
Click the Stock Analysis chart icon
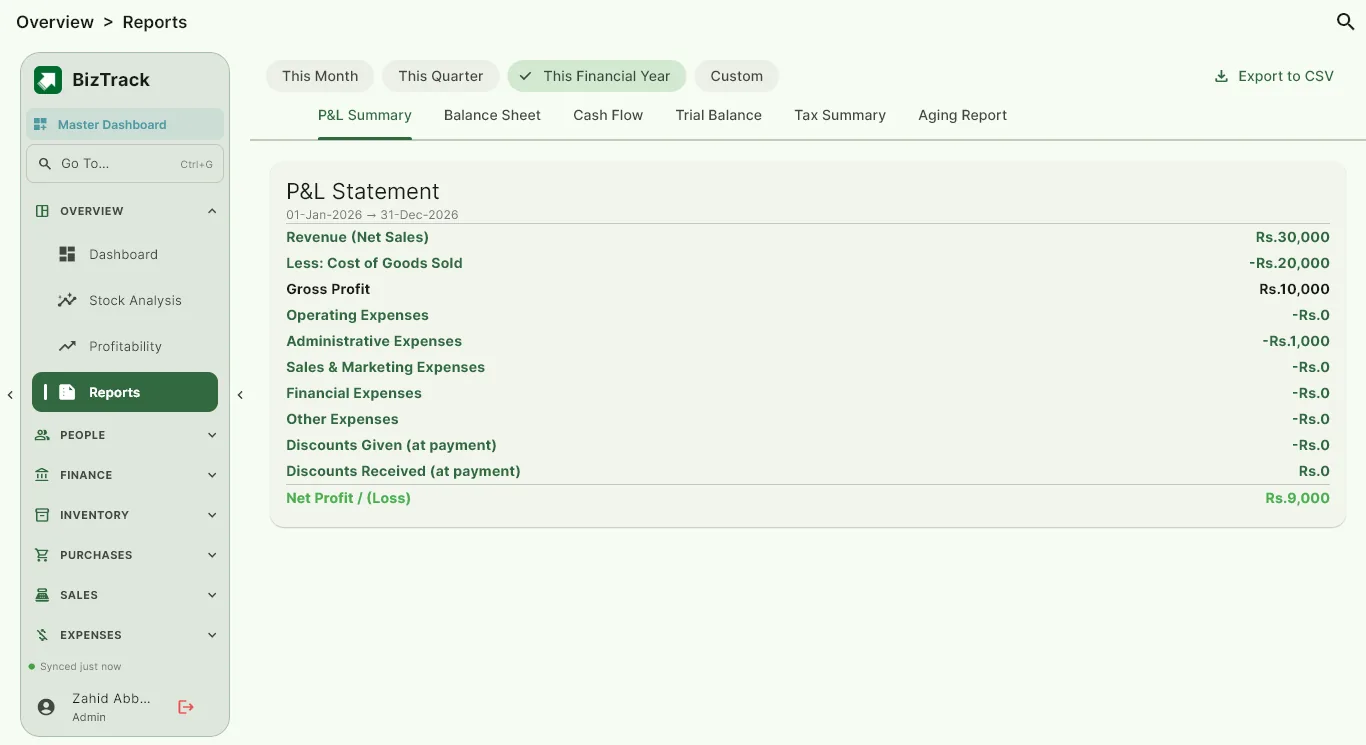point(67,300)
